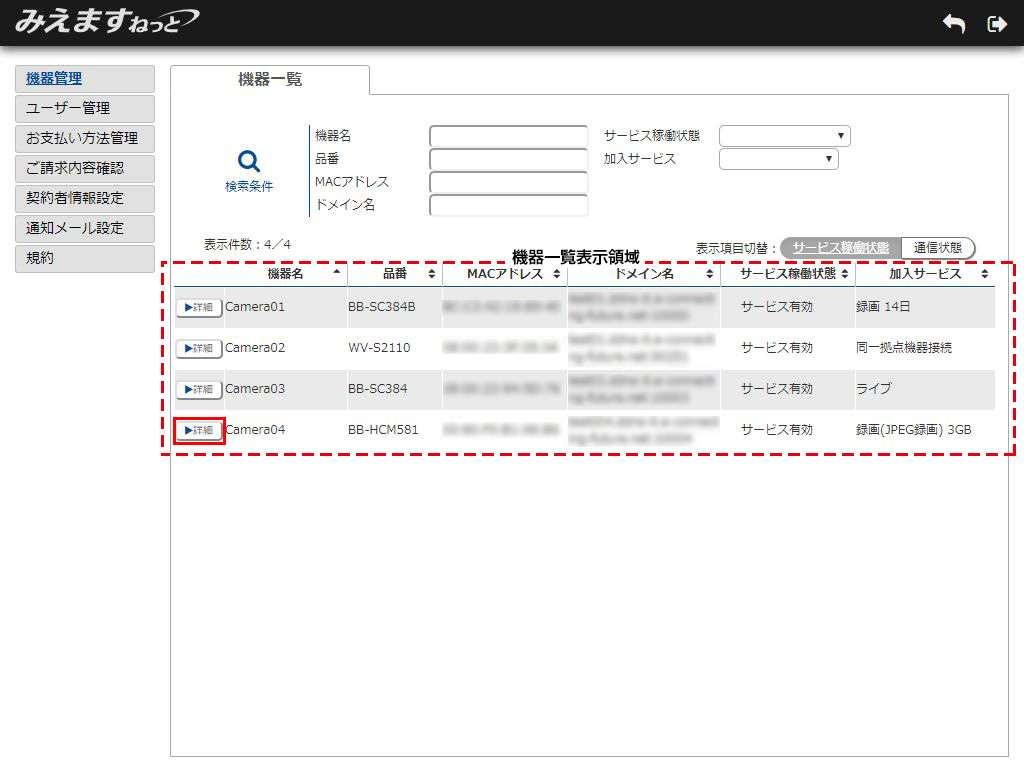The image size is (1024, 768).
Task: Click 詳細 button for Camera04
Action: point(199,430)
